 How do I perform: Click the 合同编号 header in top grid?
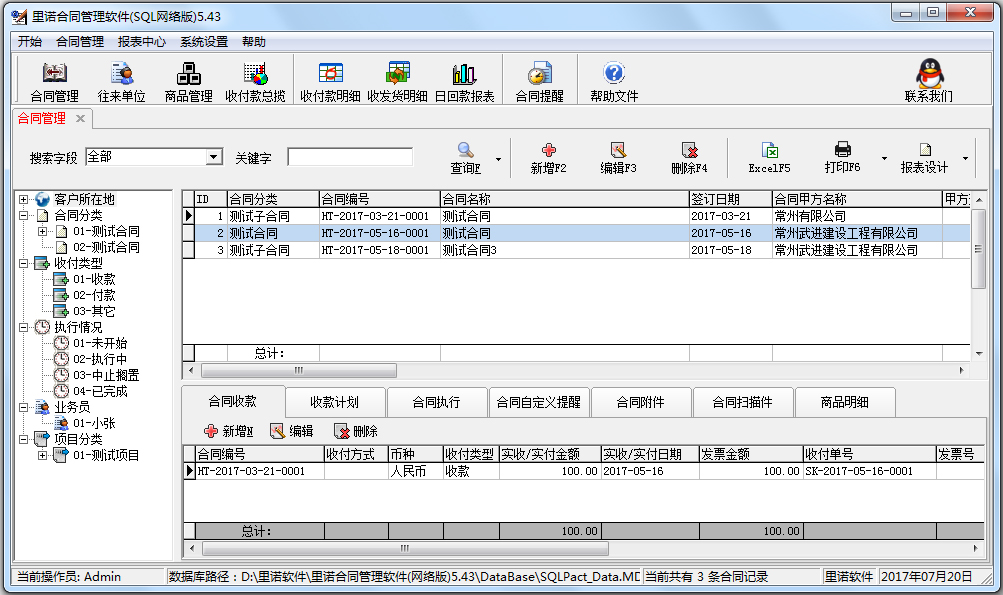pos(379,199)
